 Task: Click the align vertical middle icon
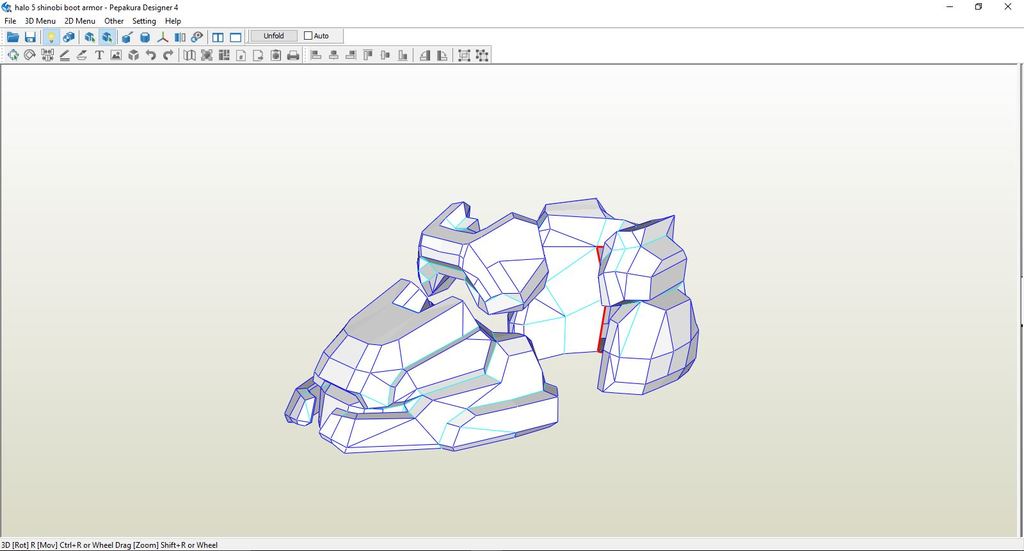(x=385, y=55)
